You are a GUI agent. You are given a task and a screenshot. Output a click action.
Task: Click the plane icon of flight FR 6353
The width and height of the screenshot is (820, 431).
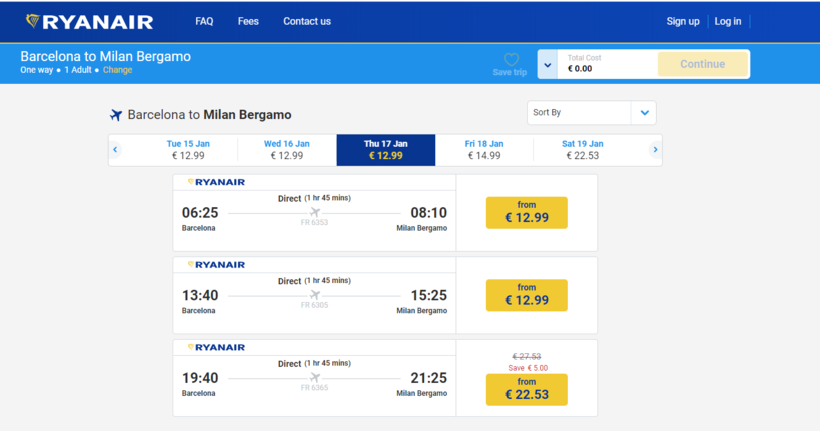(x=314, y=212)
